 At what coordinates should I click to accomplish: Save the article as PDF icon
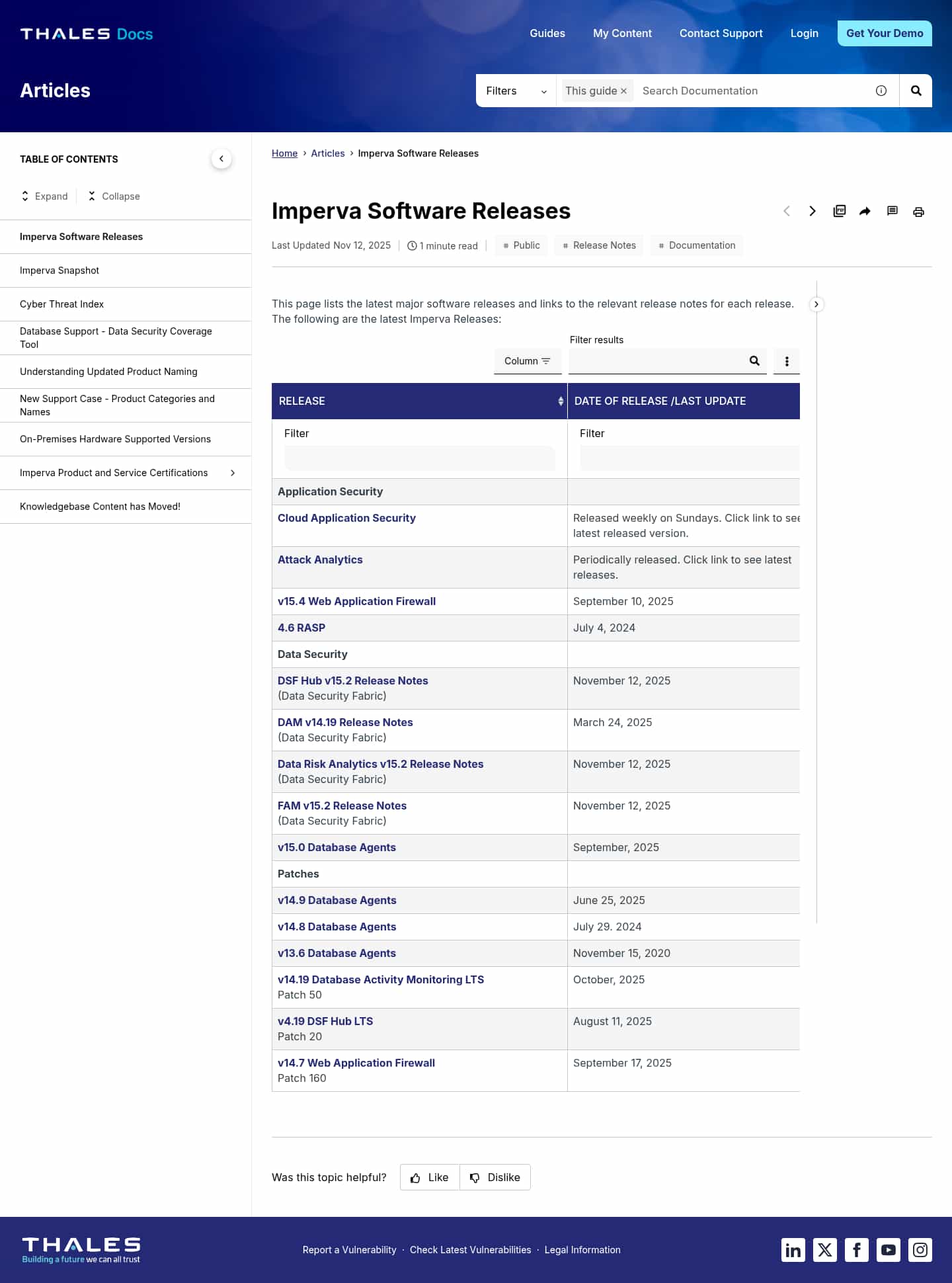[840, 211]
